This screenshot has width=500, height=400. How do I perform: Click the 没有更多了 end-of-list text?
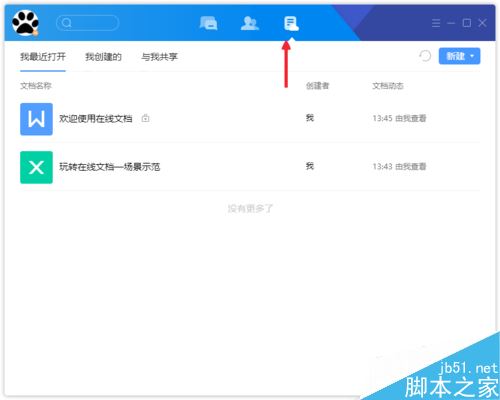click(x=250, y=209)
